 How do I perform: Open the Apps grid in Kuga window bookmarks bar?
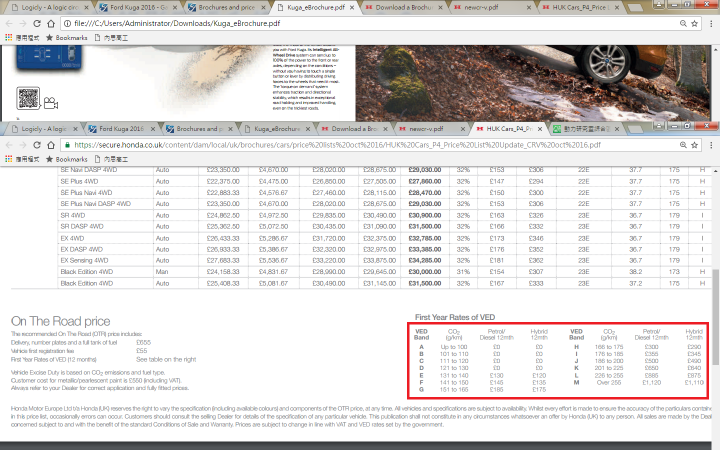[x=9, y=38]
